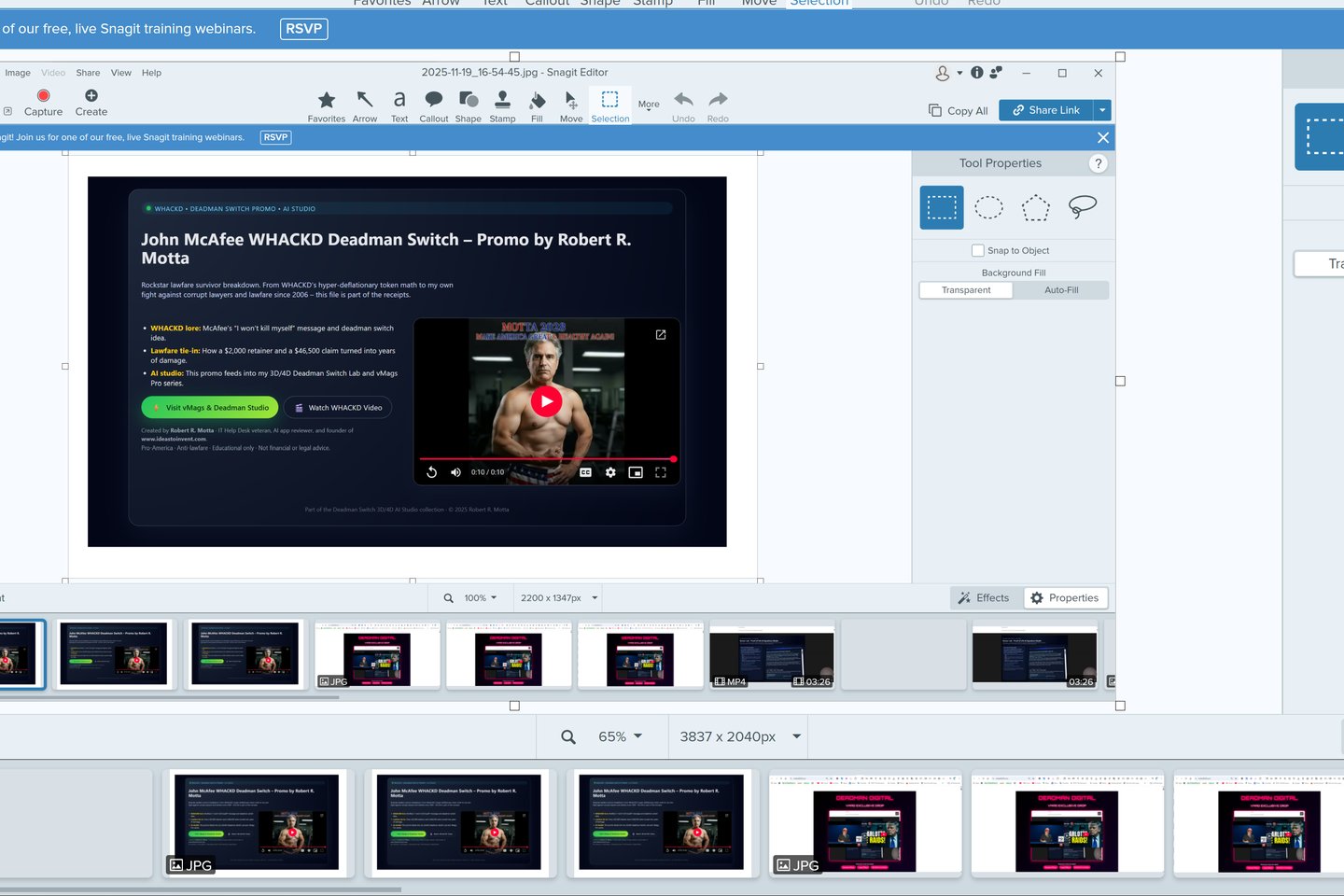This screenshot has height=896, width=1344.
Task: Open the Favorites star tool
Action: (327, 105)
